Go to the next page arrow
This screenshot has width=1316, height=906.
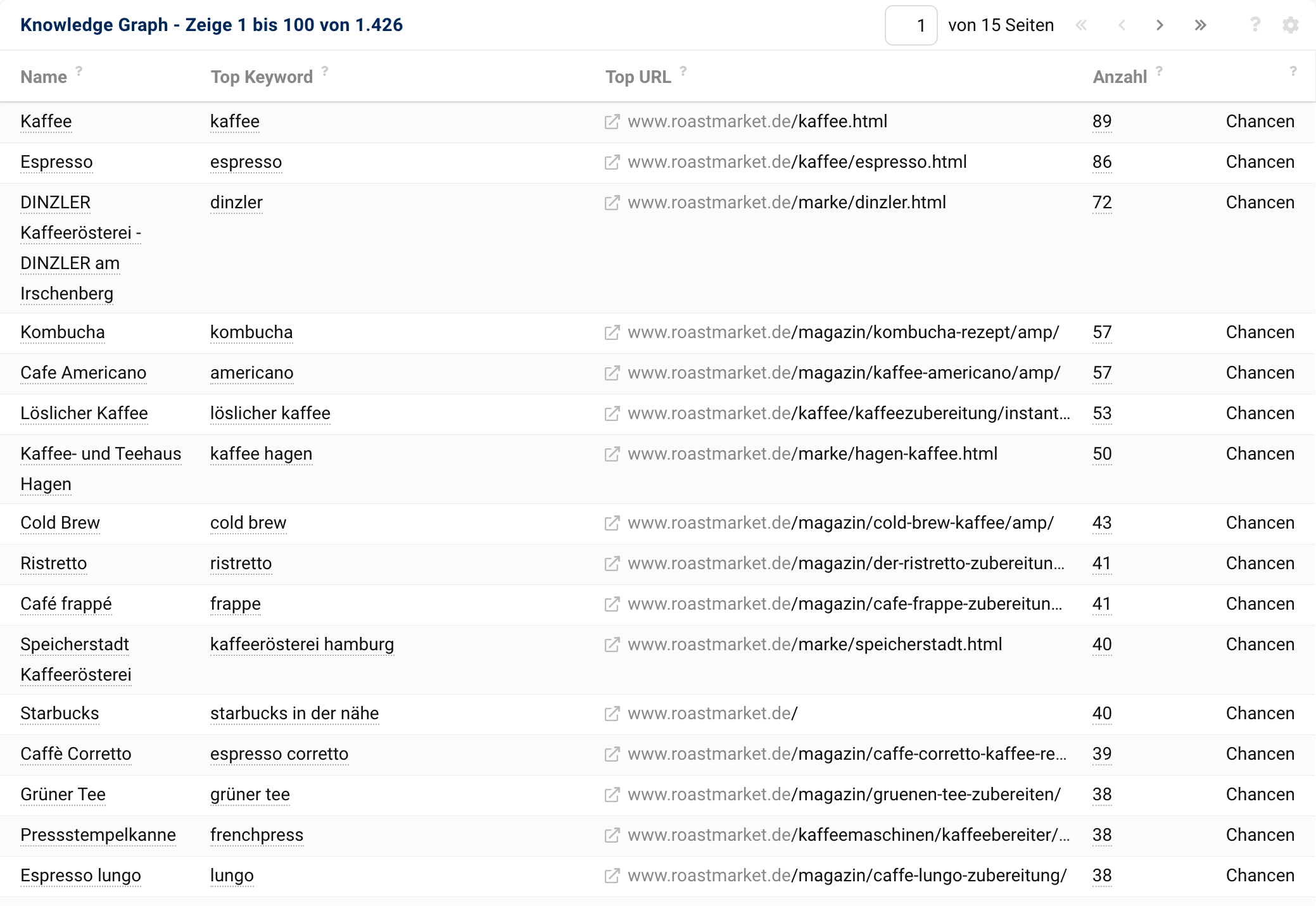pyautogui.click(x=1160, y=25)
